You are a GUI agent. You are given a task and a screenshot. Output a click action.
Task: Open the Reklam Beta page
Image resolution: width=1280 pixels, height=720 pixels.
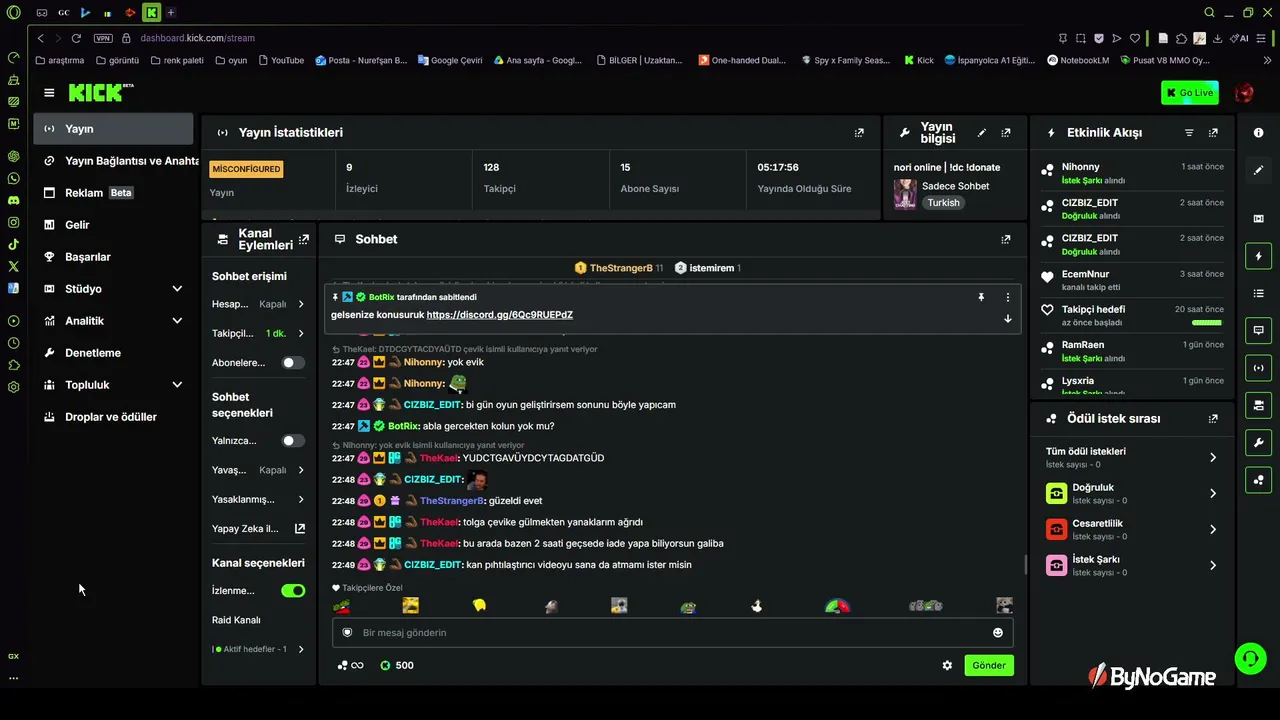(x=113, y=193)
